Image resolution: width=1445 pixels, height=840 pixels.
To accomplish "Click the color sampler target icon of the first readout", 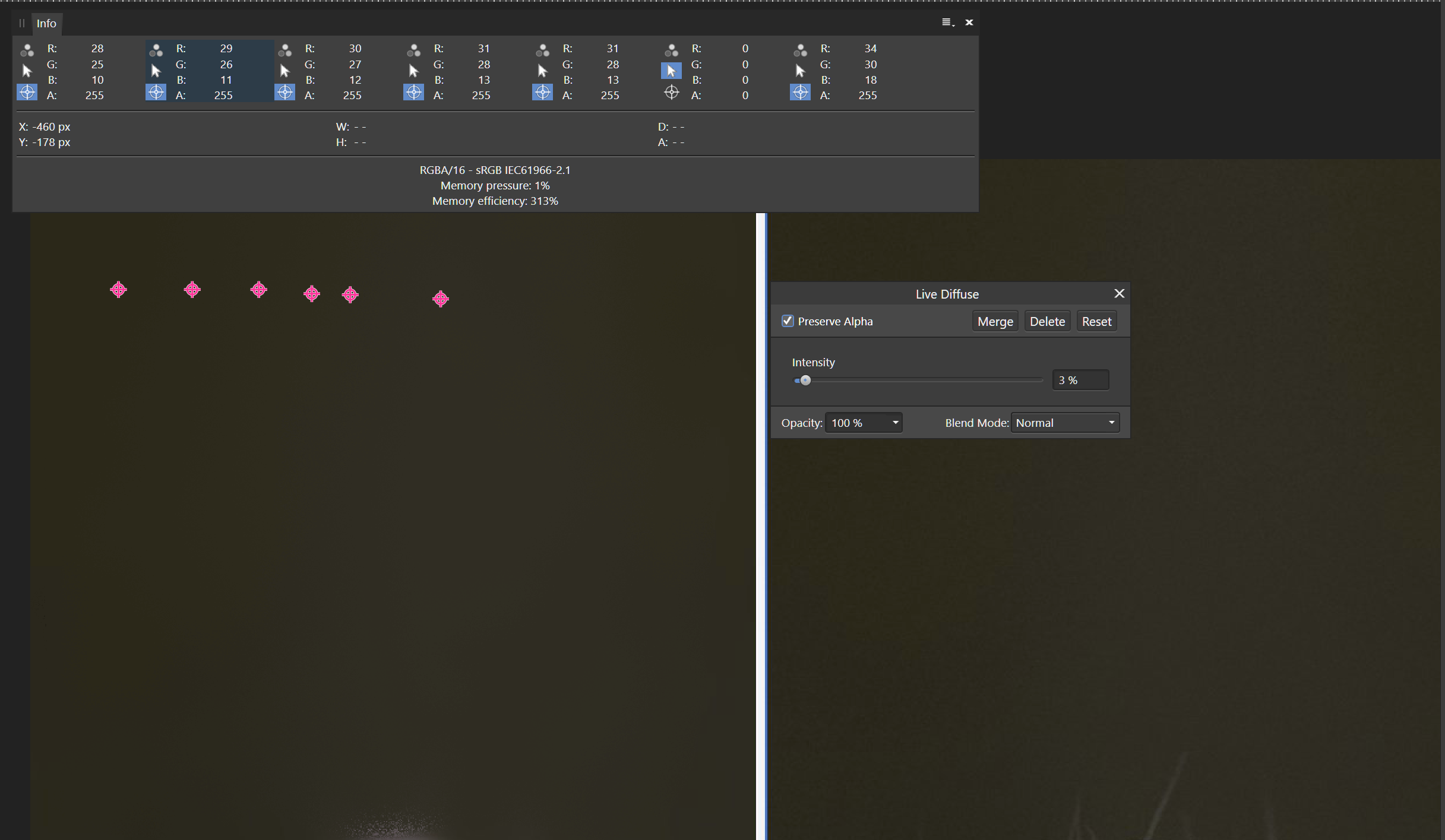I will 27,92.
